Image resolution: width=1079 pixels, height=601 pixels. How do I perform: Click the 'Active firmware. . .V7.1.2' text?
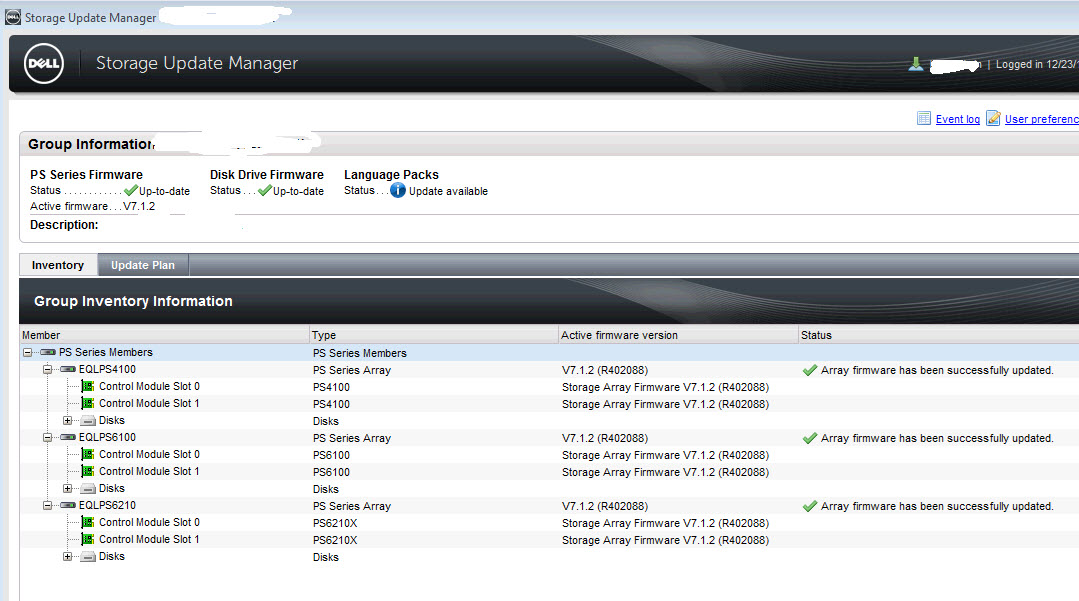(x=93, y=207)
